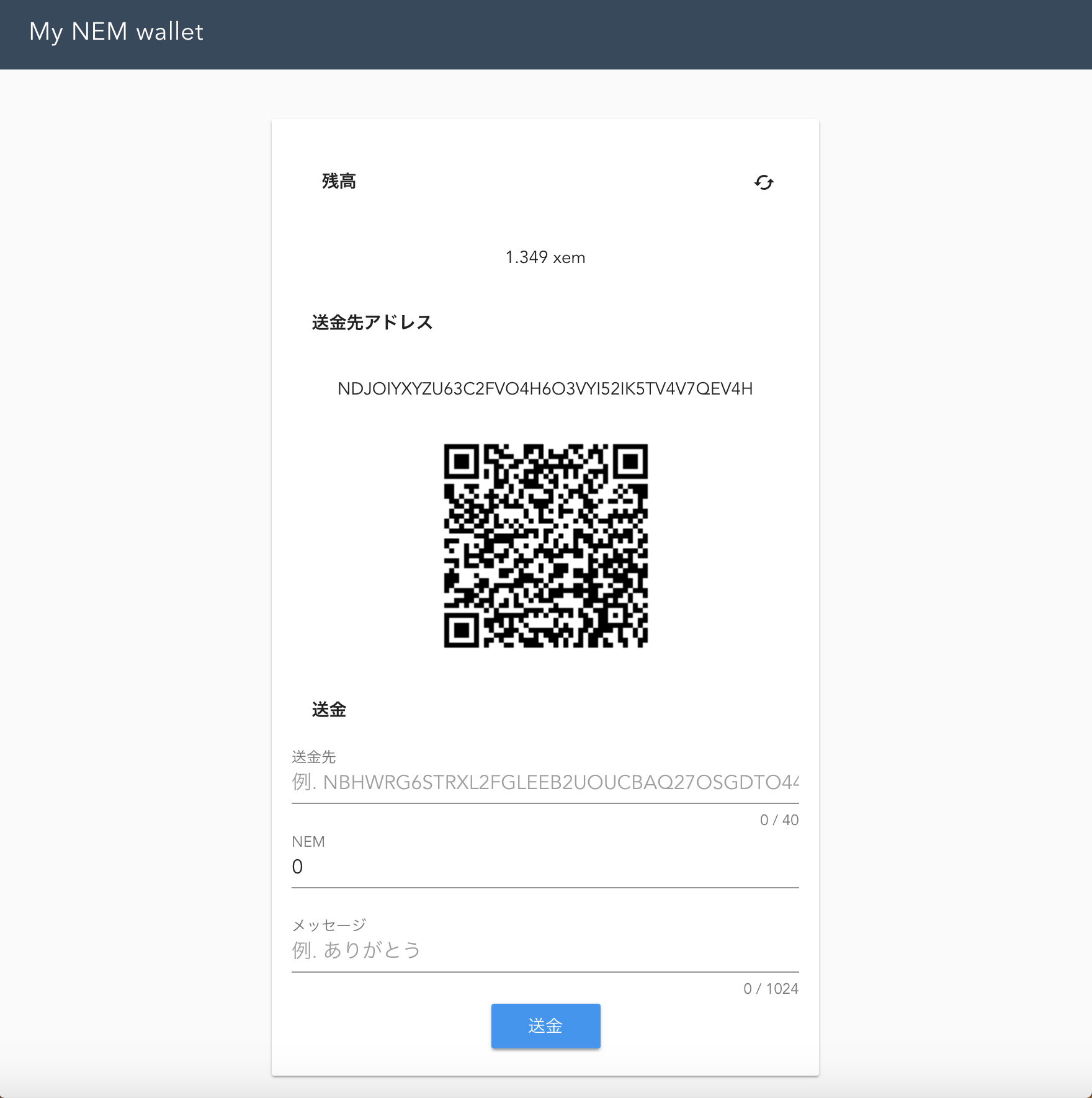Click the balance value 1.349 xem

coord(545,257)
